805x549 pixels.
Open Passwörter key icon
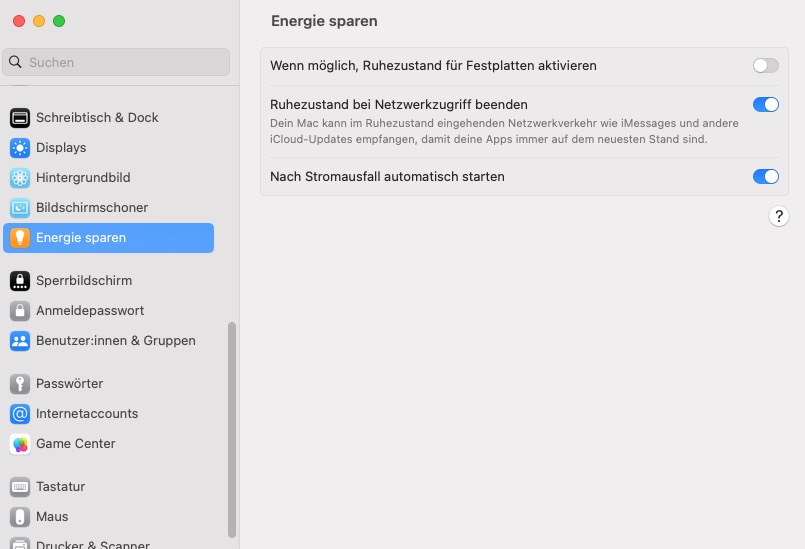pos(20,384)
